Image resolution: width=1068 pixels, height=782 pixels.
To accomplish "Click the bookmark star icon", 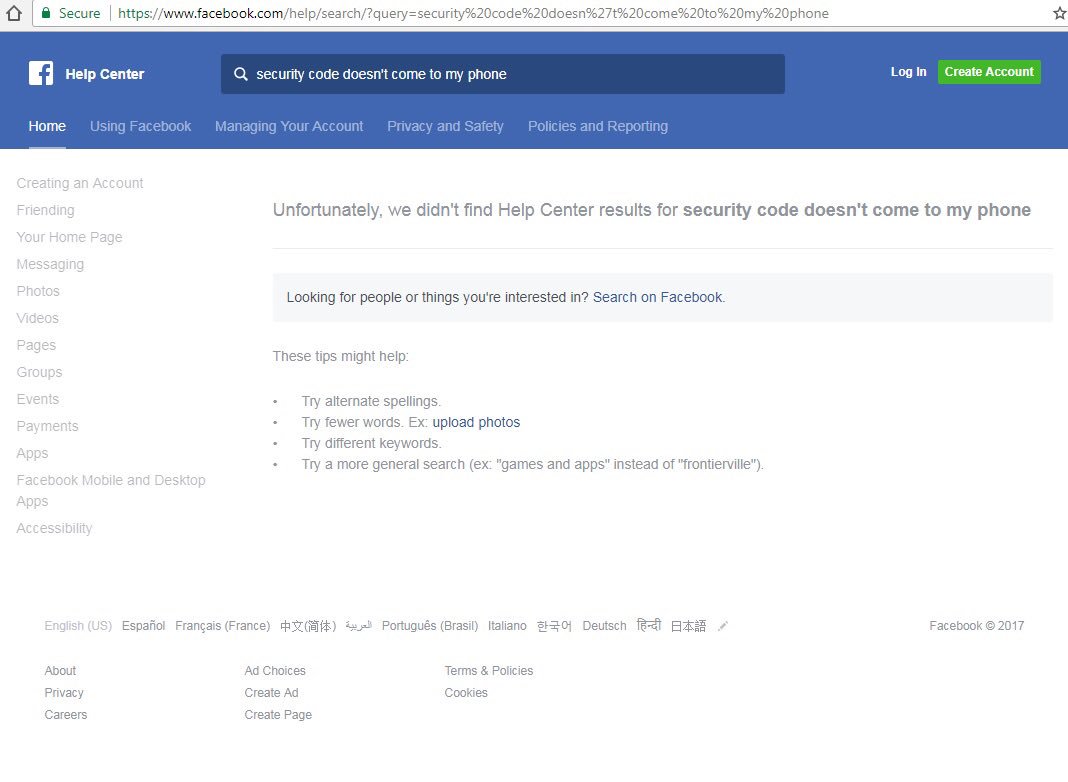I will pos(1060,13).
